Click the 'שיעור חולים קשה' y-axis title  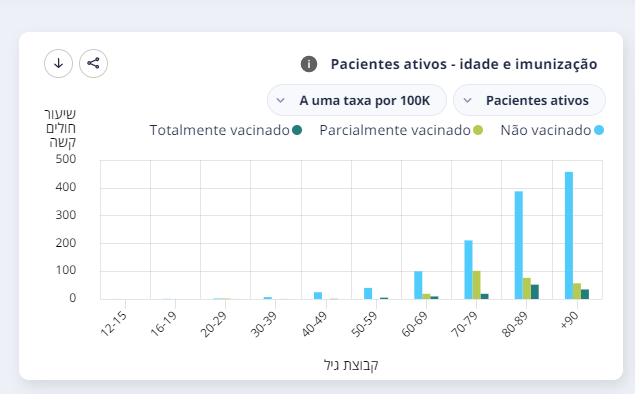point(60,128)
